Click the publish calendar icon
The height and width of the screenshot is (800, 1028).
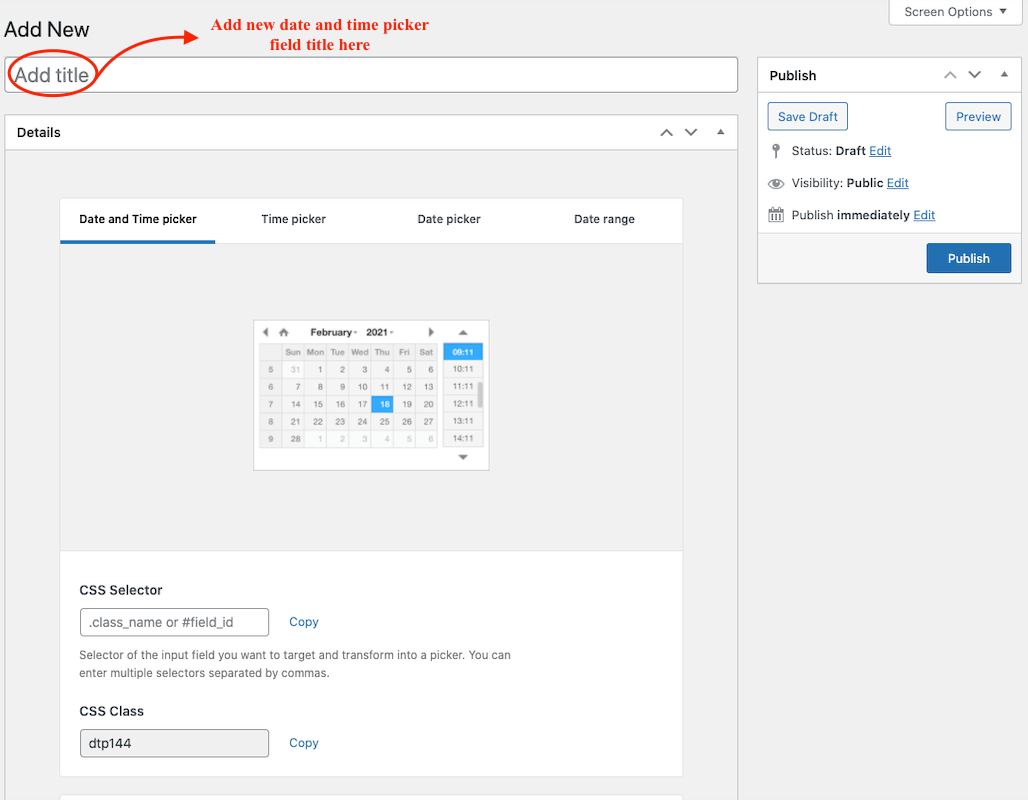coord(776,215)
